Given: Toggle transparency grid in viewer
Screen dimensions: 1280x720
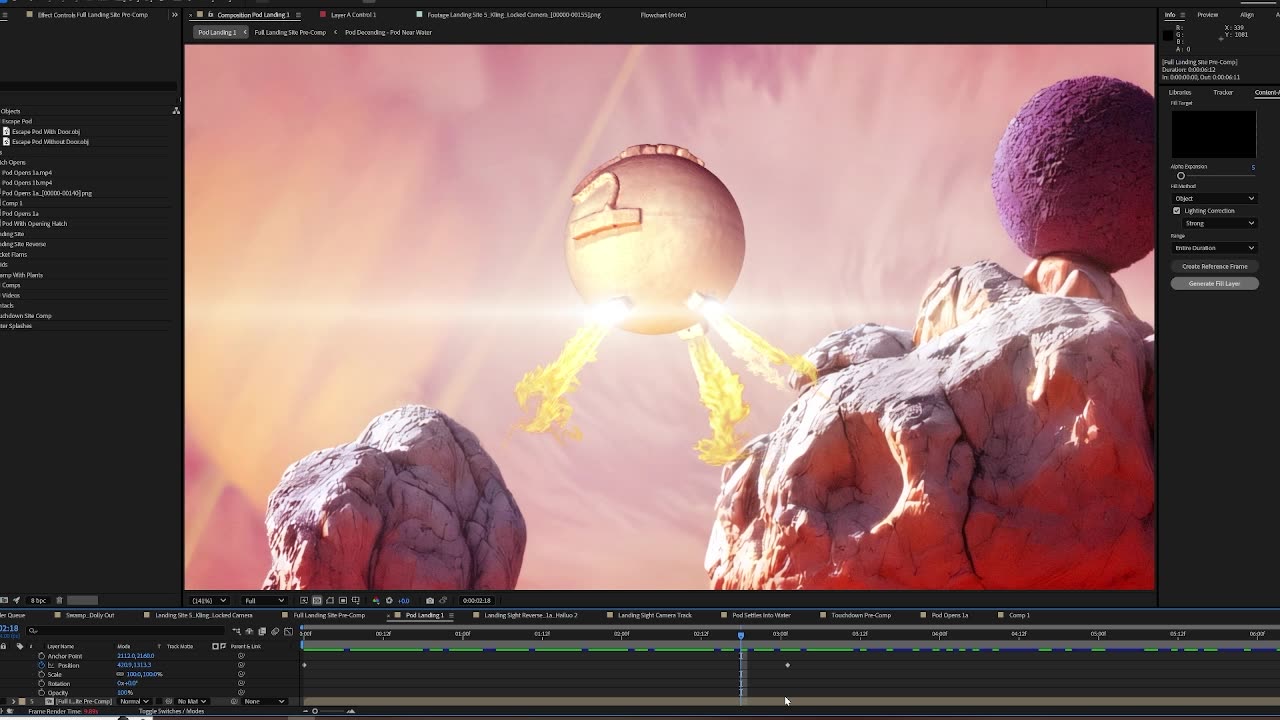Looking at the screenshot, I should point(317,600).
